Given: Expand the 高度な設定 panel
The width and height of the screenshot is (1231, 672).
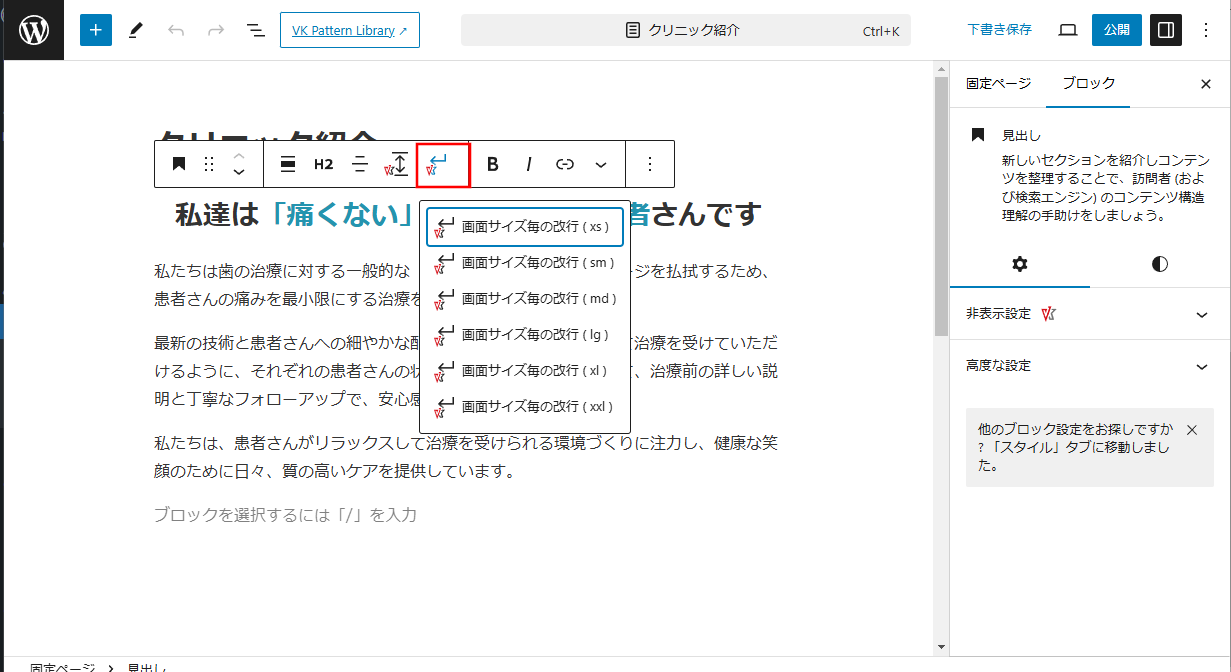Looking at the screenshot, I should coord(1089,366).
